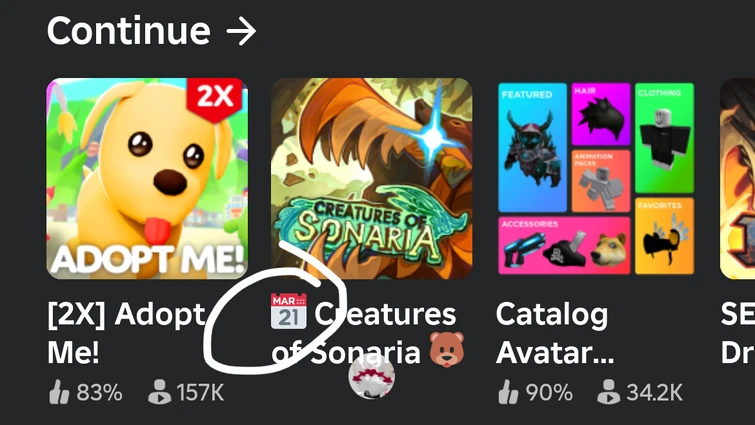Viewport: 755px width, 425px height.
Task: Open the Creatures of Sonaria game thumbnail
Action: pyautogui.click(x=372, y=179)
